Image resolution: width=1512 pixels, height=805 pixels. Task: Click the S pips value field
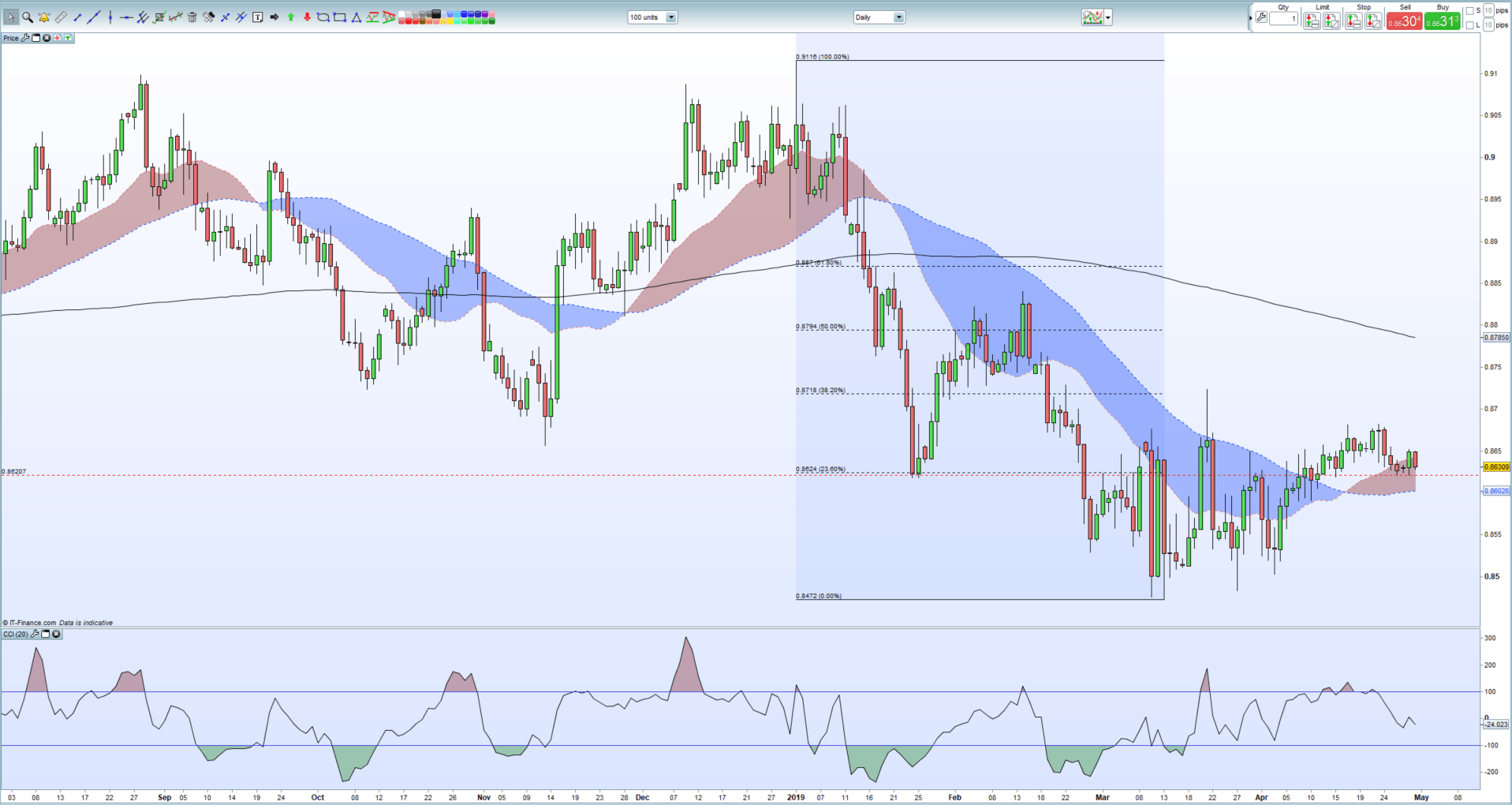tap(1488, 10)
